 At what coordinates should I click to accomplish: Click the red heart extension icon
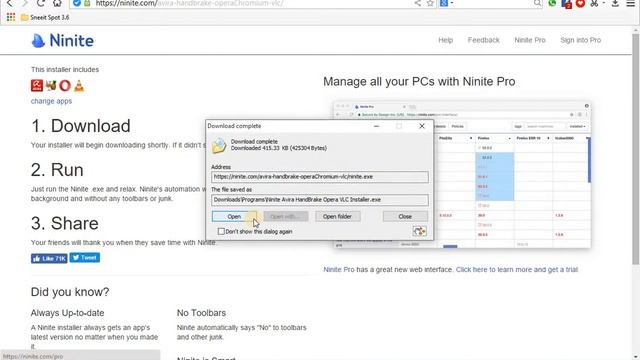pos(580,3)
